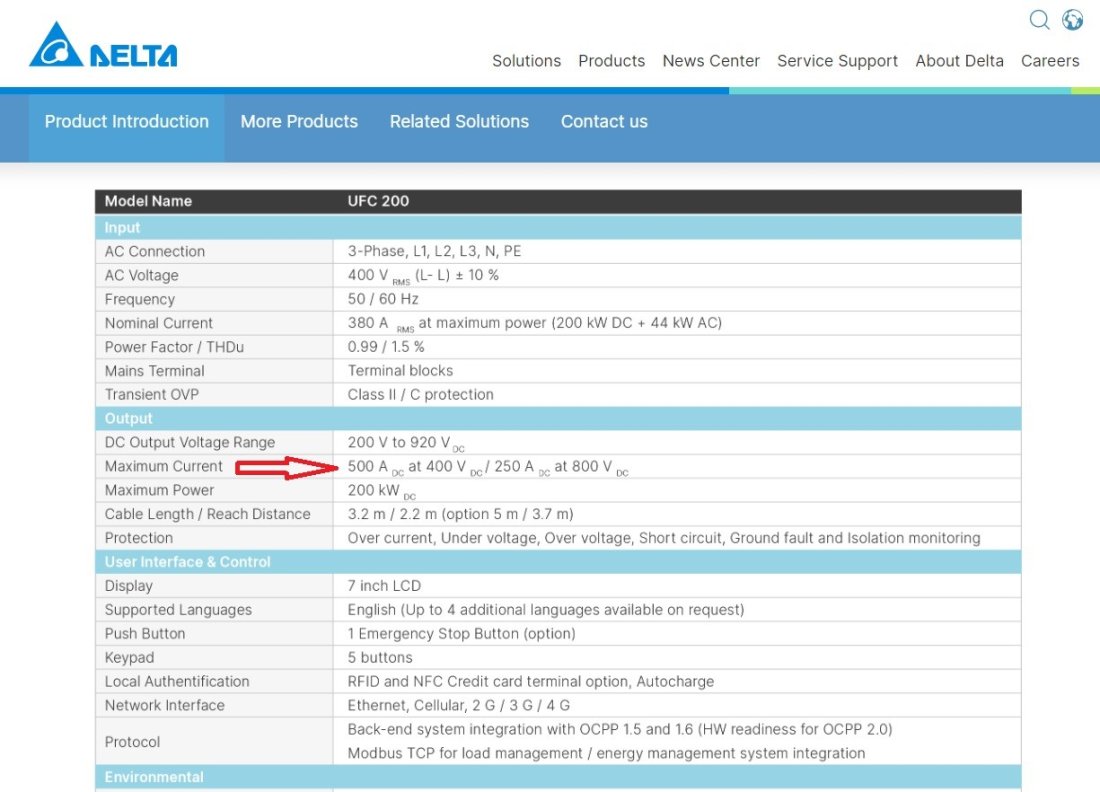The width and height of the screenshot is (1100, 792).
Task: Click the search magnifier icon
Action: click(1040, 20)
